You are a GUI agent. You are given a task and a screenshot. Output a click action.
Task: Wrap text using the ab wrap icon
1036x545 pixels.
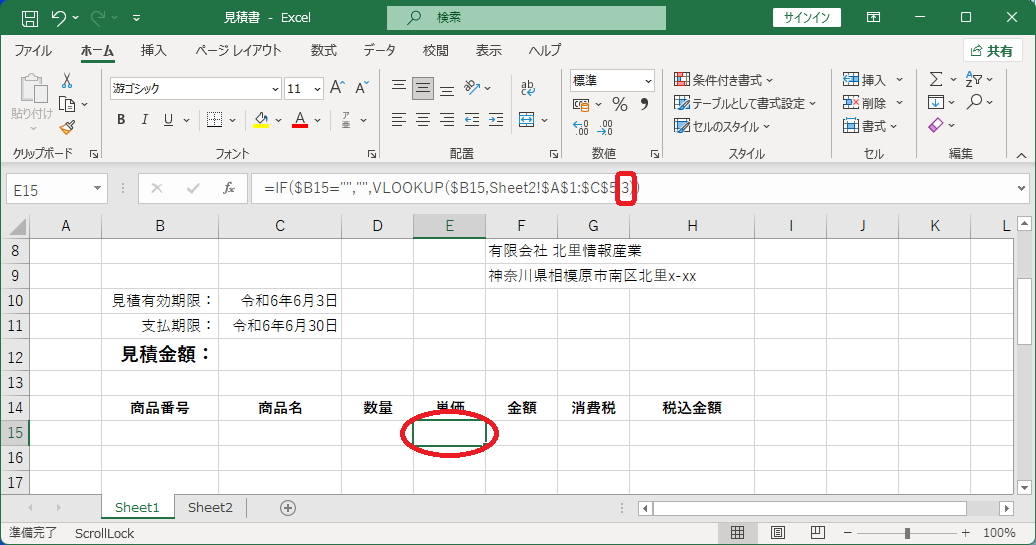pyautogui.click(x=528, y=88)
